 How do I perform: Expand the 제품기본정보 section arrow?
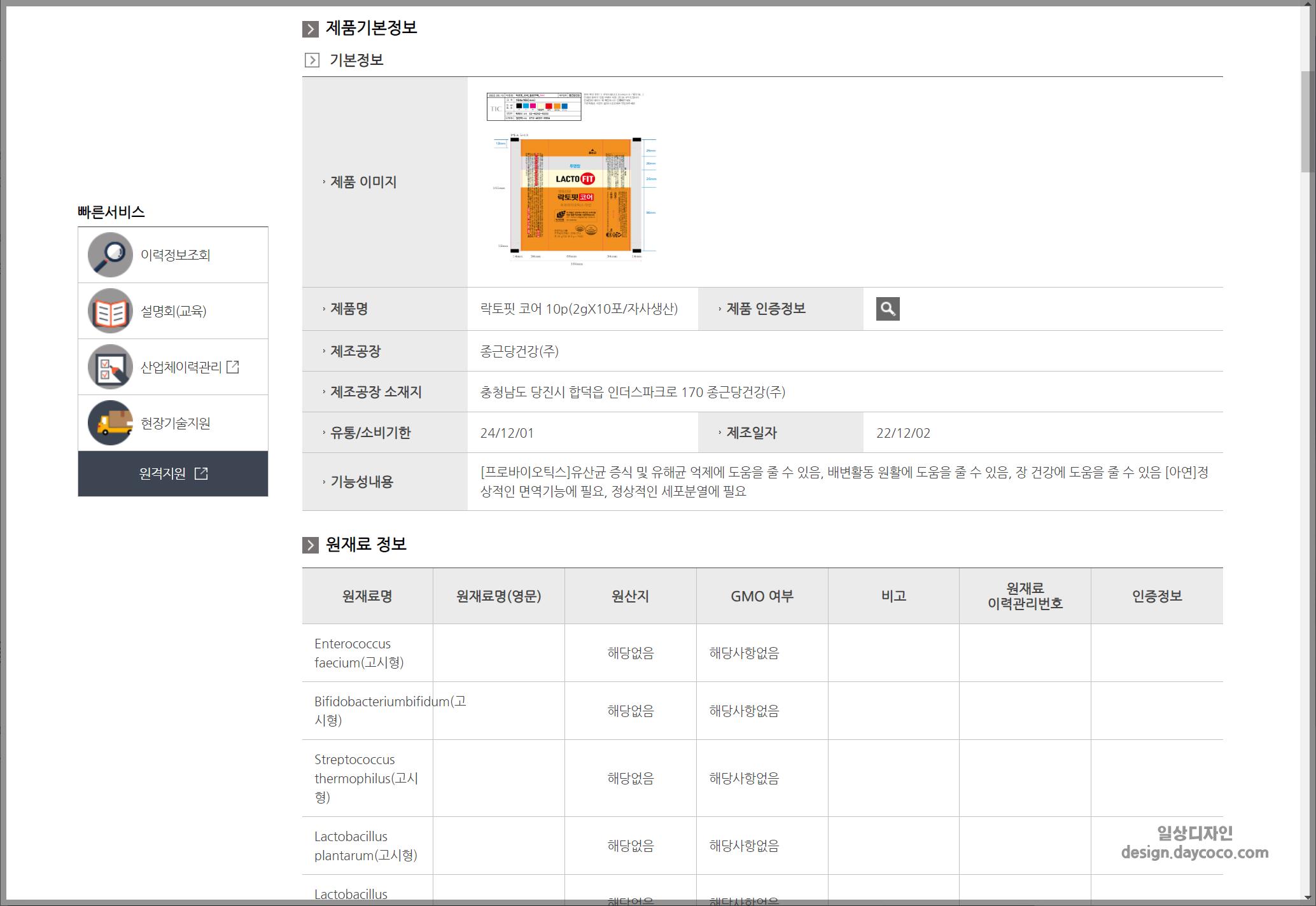(x=310, y=28)
